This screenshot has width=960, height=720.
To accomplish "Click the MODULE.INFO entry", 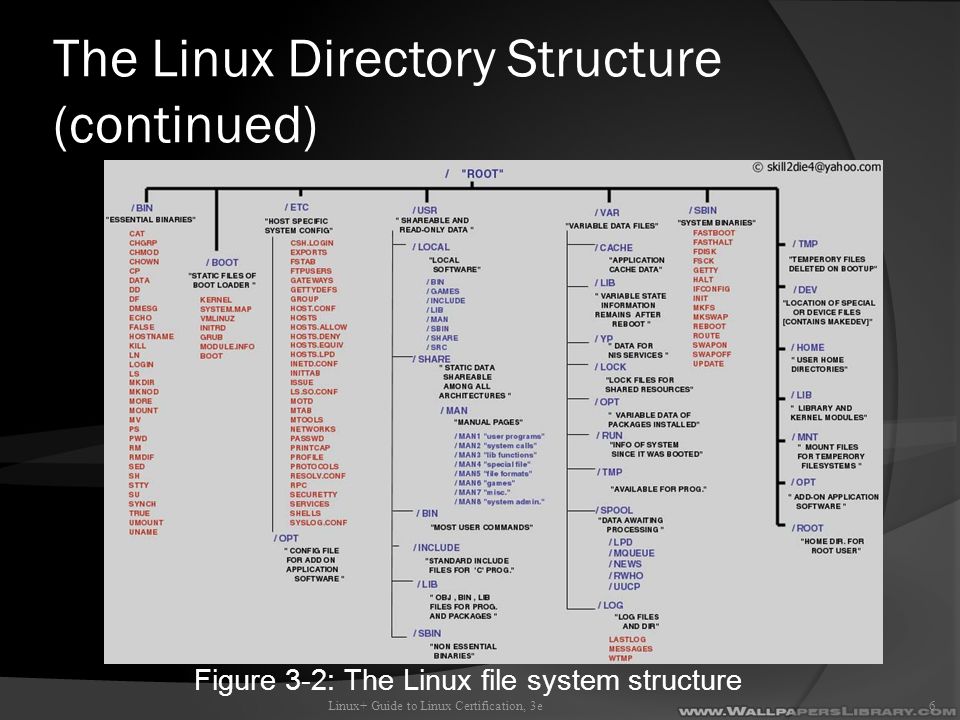I will click(x=227, y=347).
